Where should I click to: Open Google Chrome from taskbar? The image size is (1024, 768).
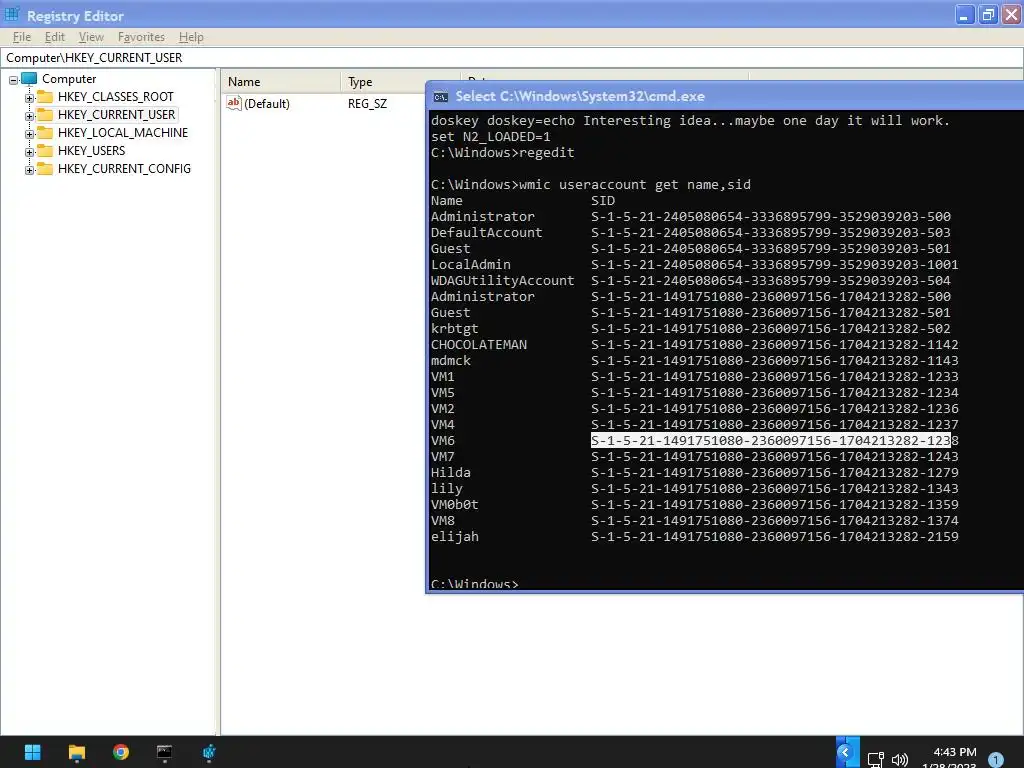click(121, 752)
